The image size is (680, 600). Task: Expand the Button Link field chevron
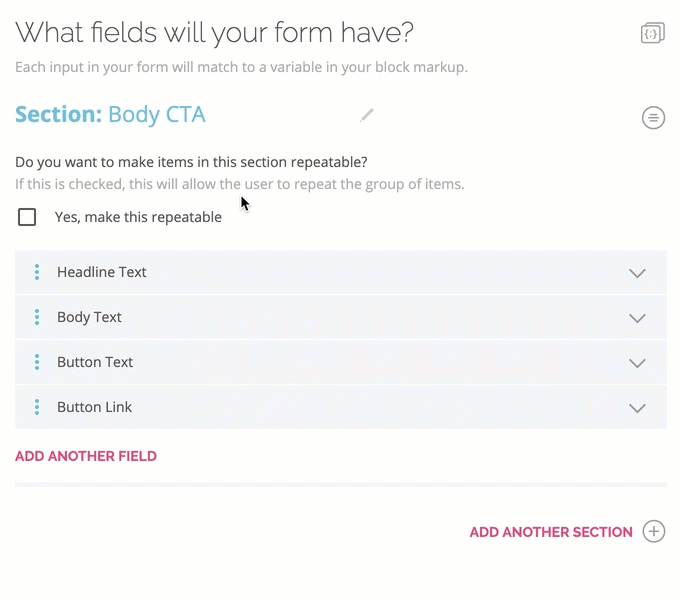coord(637,408)
